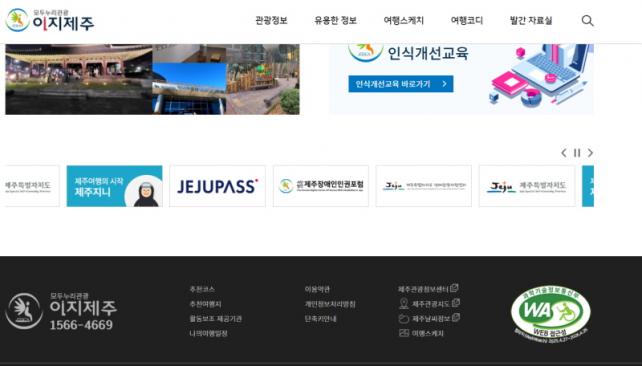This screenshot has width=642, height=366.
Task: Open the JEJUPASS partner banner
Action: (x=217, y=186)
